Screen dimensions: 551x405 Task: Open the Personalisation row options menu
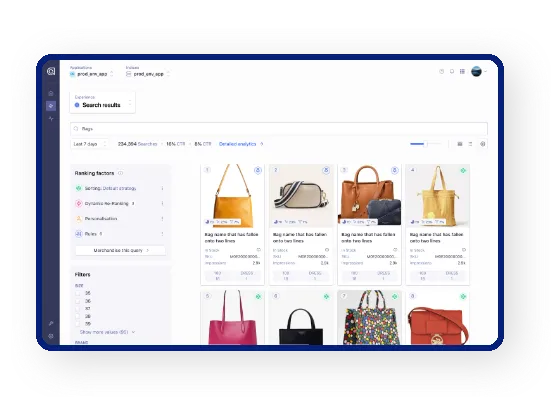point(162,218)
